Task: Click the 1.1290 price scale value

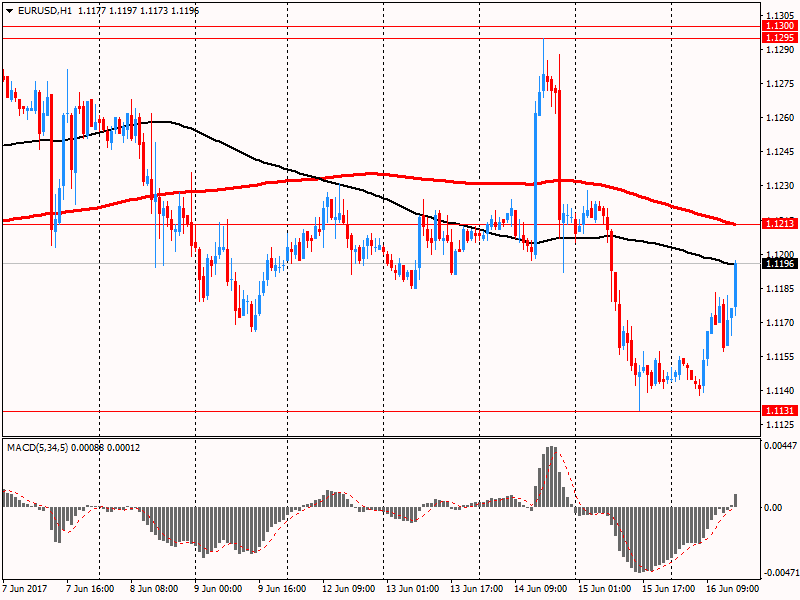Action: coord(780,49)
